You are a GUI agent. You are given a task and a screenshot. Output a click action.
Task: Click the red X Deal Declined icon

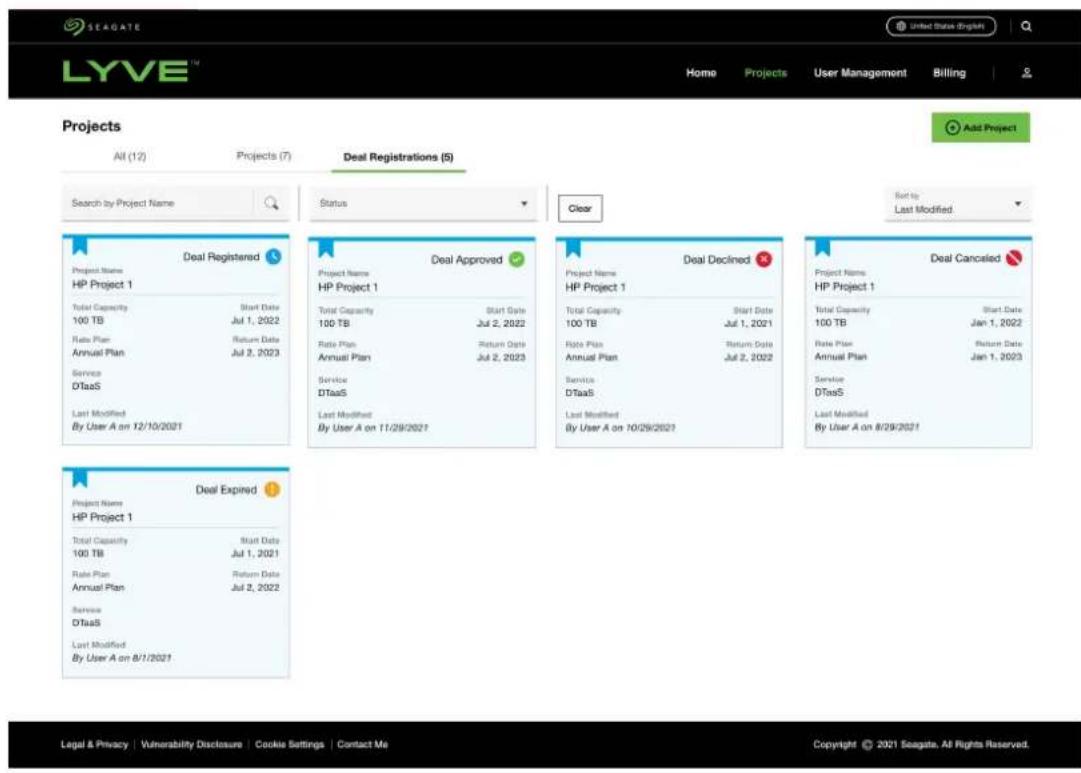(x=764, y=259)
